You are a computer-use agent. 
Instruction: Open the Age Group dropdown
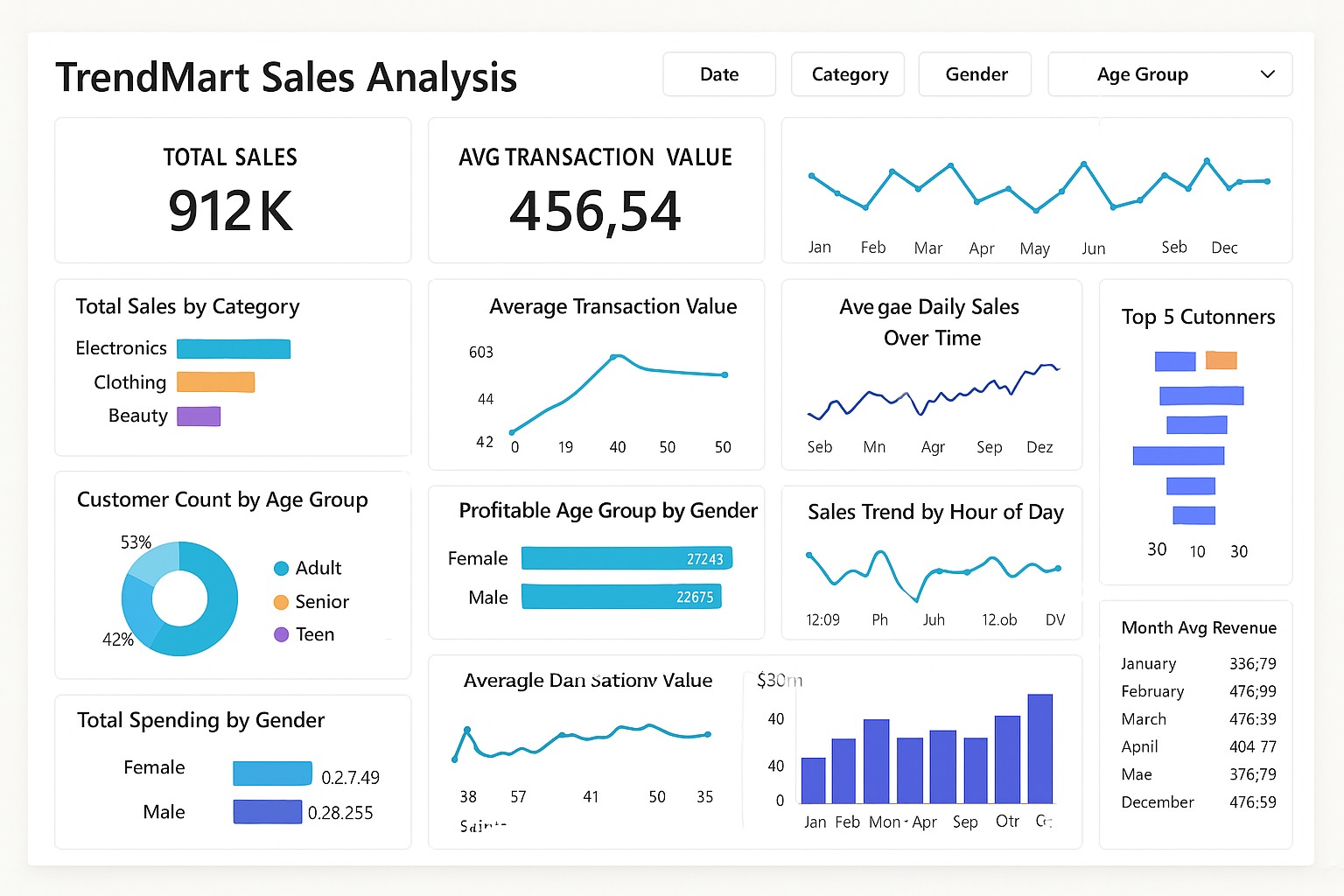click(1169, 74)
